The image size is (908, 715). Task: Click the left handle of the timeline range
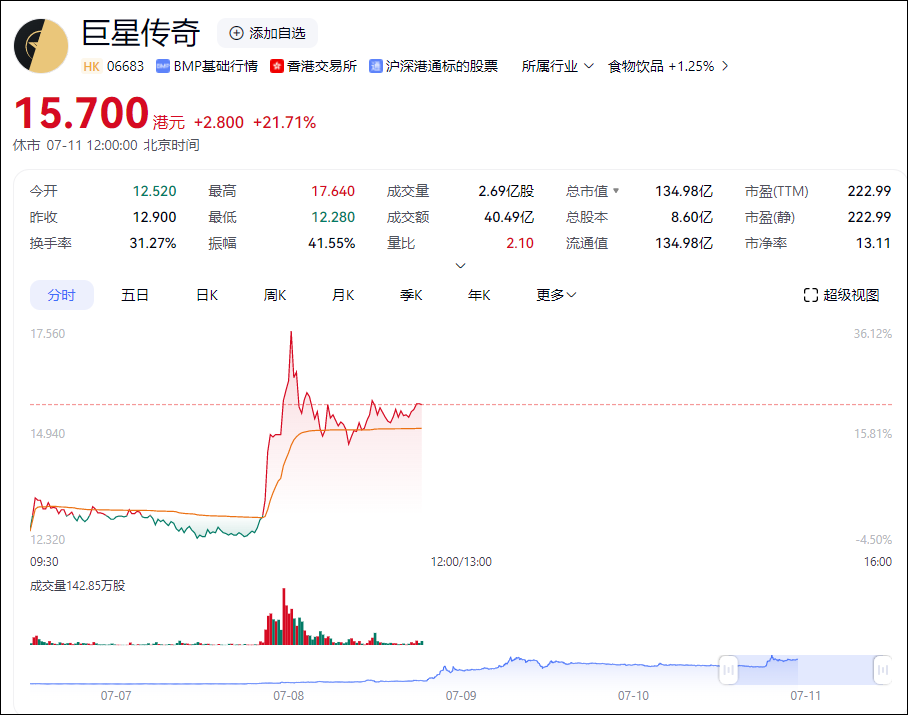click(729, 669)
